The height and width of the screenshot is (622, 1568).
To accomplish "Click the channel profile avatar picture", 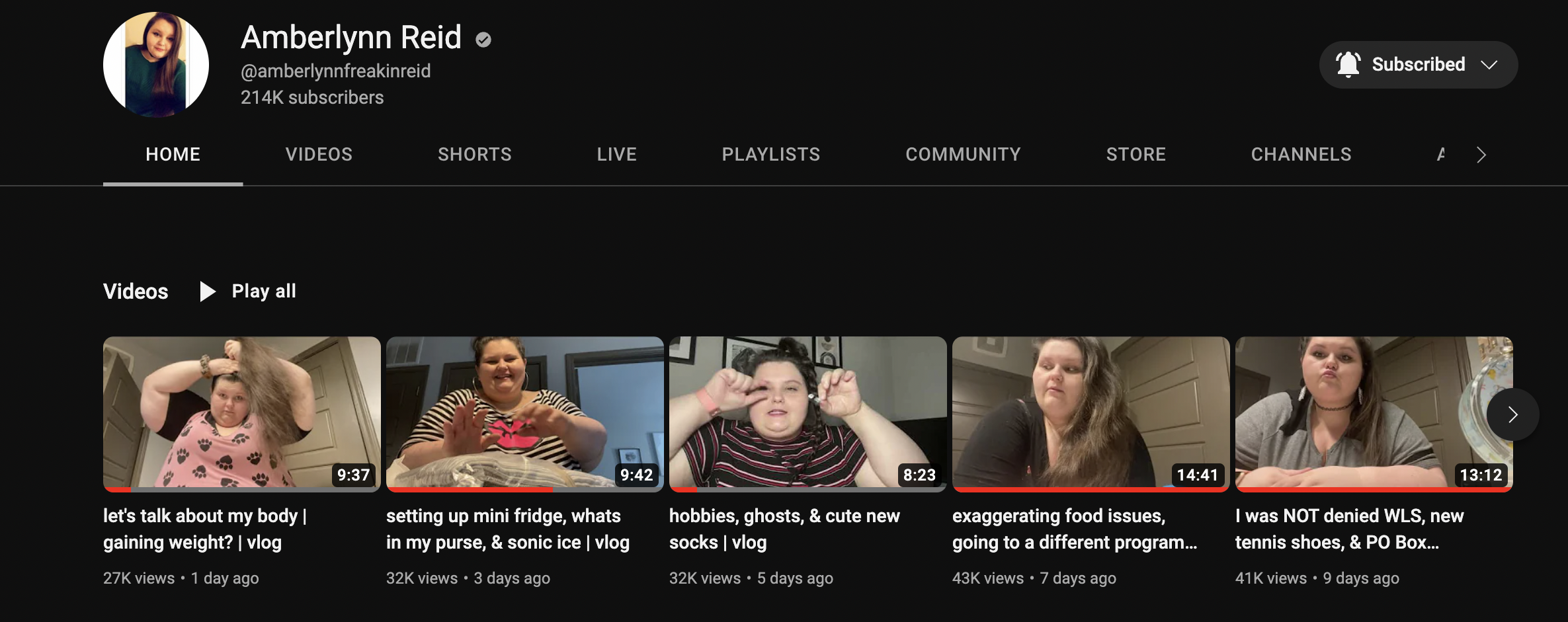I will coord(156,65).
